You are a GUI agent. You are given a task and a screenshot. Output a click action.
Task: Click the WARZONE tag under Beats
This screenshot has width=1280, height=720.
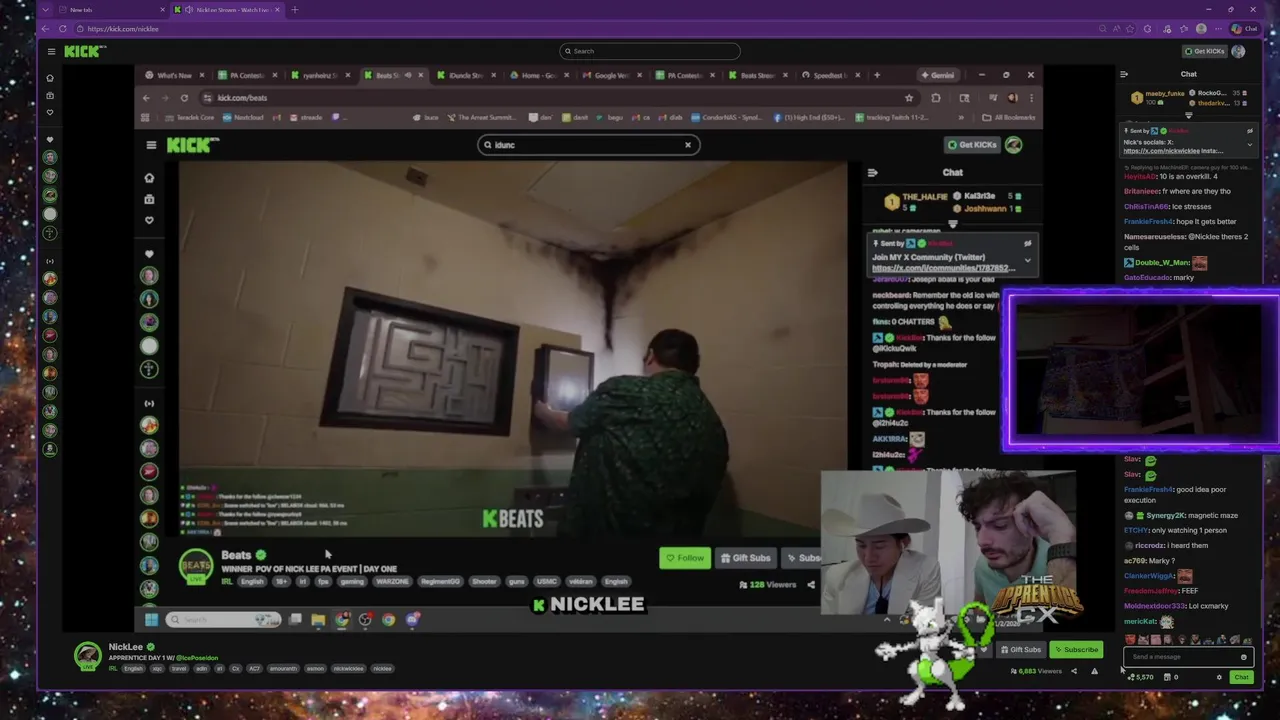(392, 581)
